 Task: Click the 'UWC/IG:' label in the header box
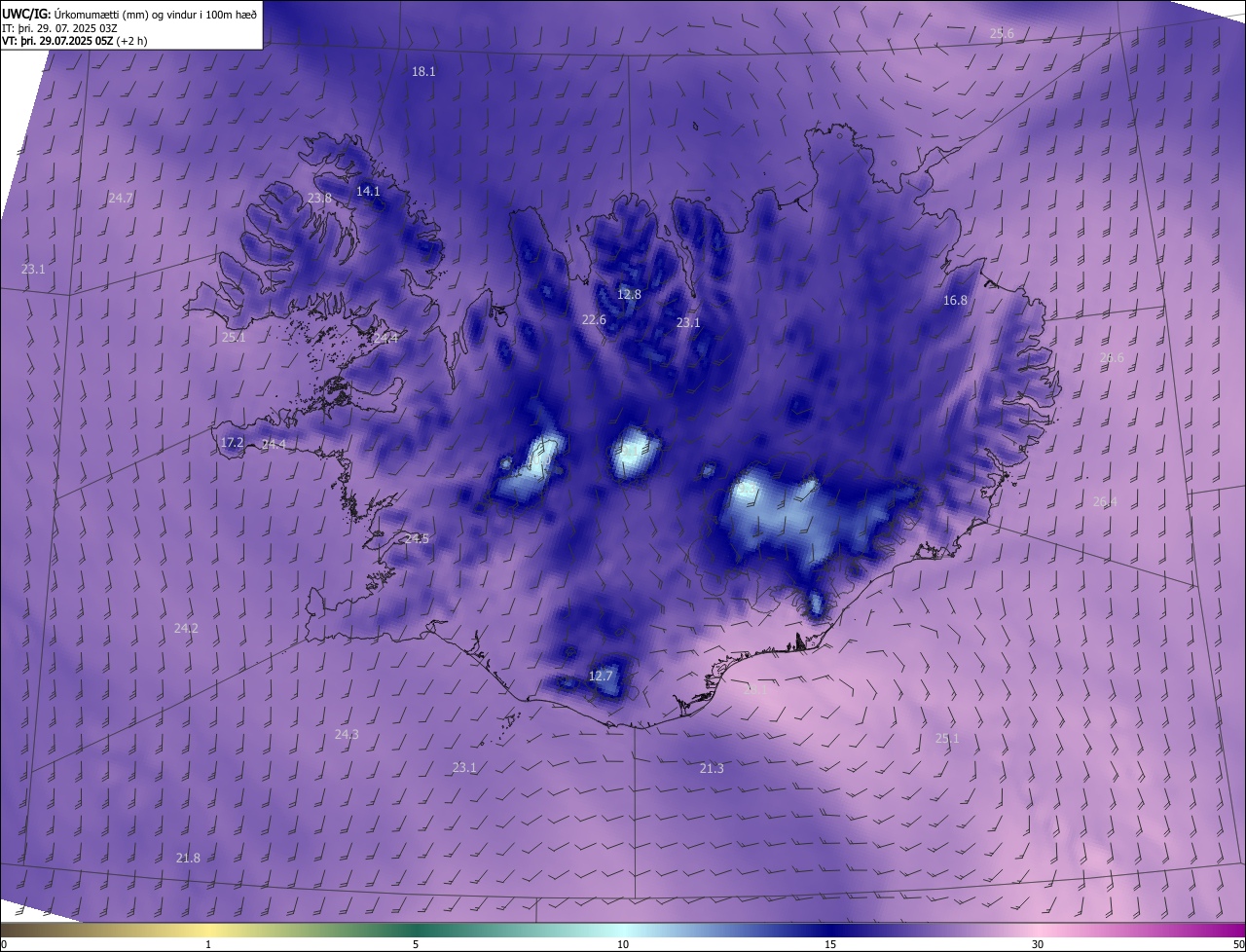pyautogui.click(x=27, y=14)
